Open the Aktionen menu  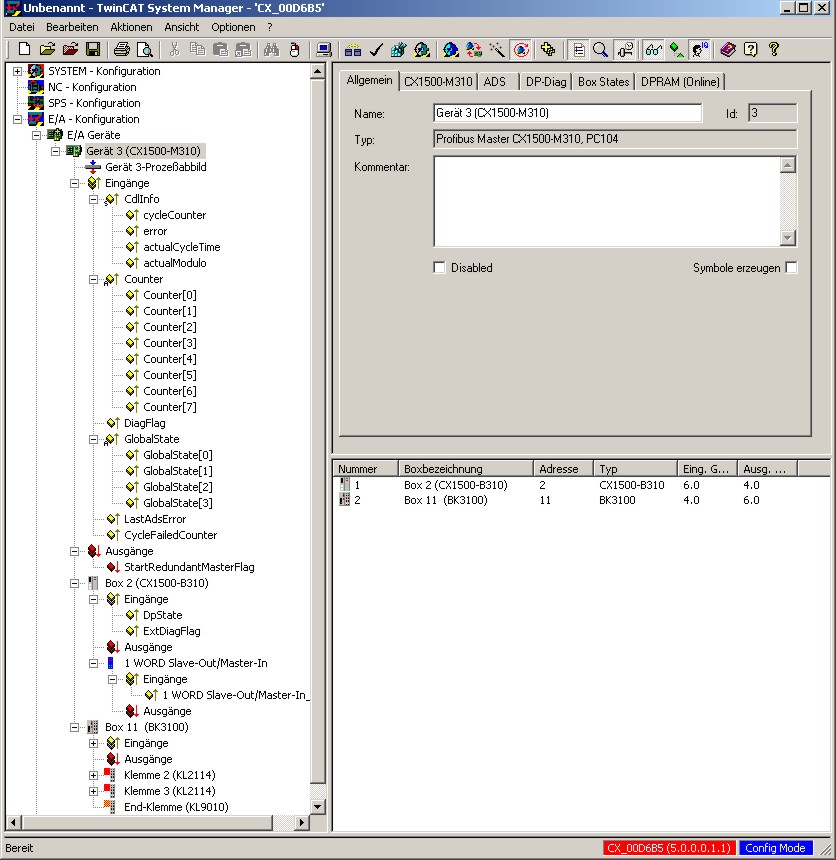(x=131, y=27)
